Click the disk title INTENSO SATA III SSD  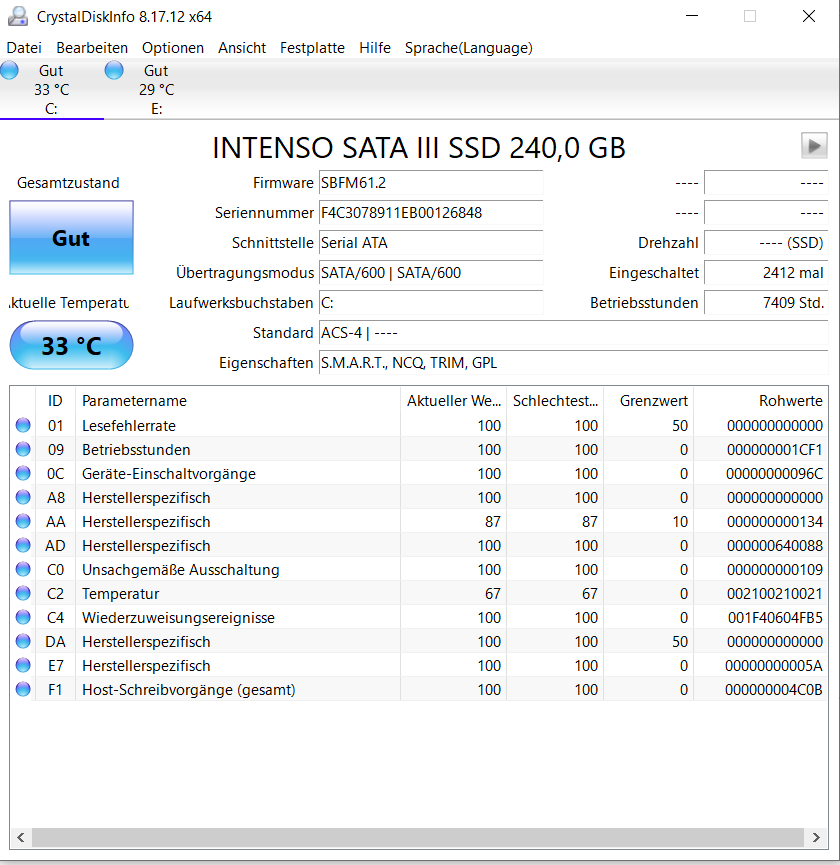419,148
